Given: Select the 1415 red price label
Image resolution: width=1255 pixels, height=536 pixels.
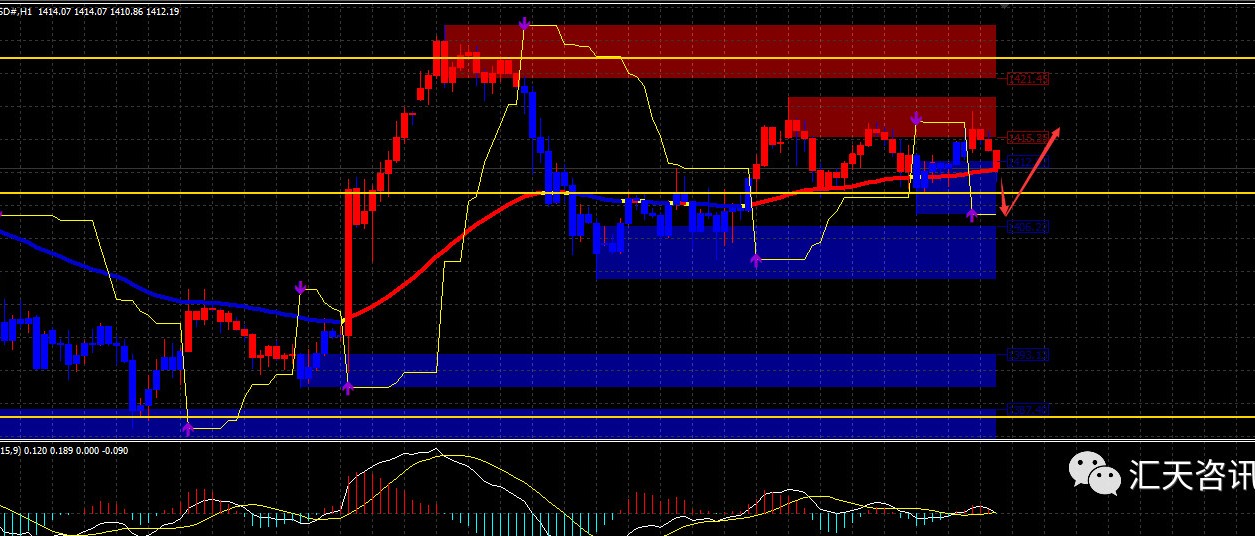Looking at the screenshot, I should point(1028,137).
